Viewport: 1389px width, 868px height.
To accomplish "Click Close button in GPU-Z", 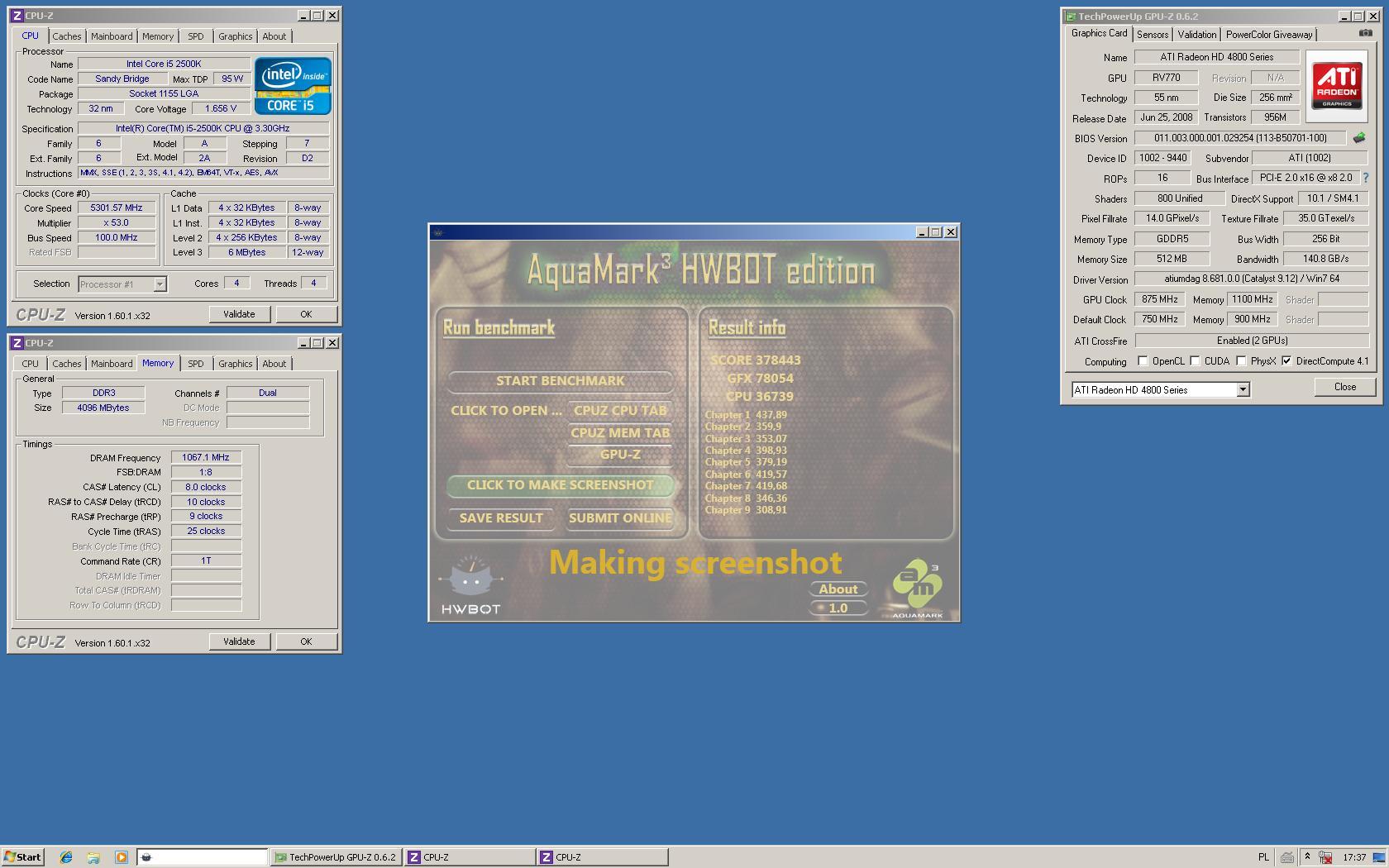I will (1344, 387).
